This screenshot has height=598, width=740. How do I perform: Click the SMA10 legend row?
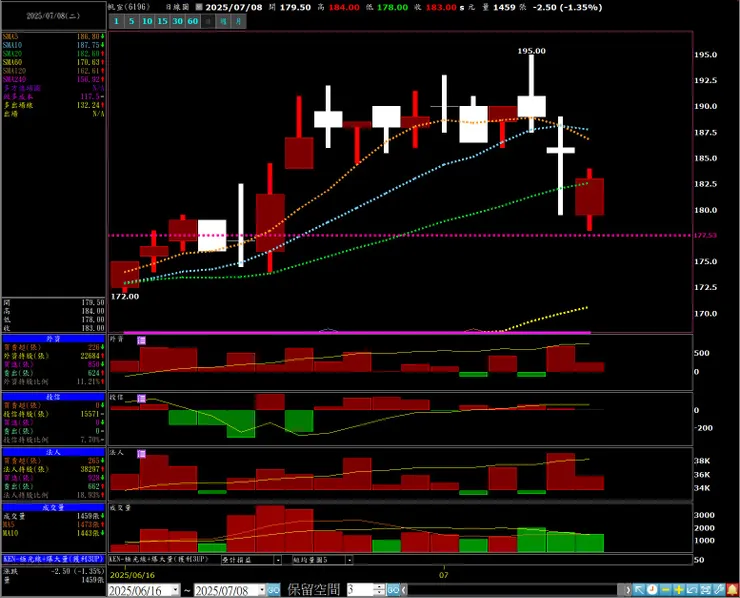pos(53,45)
